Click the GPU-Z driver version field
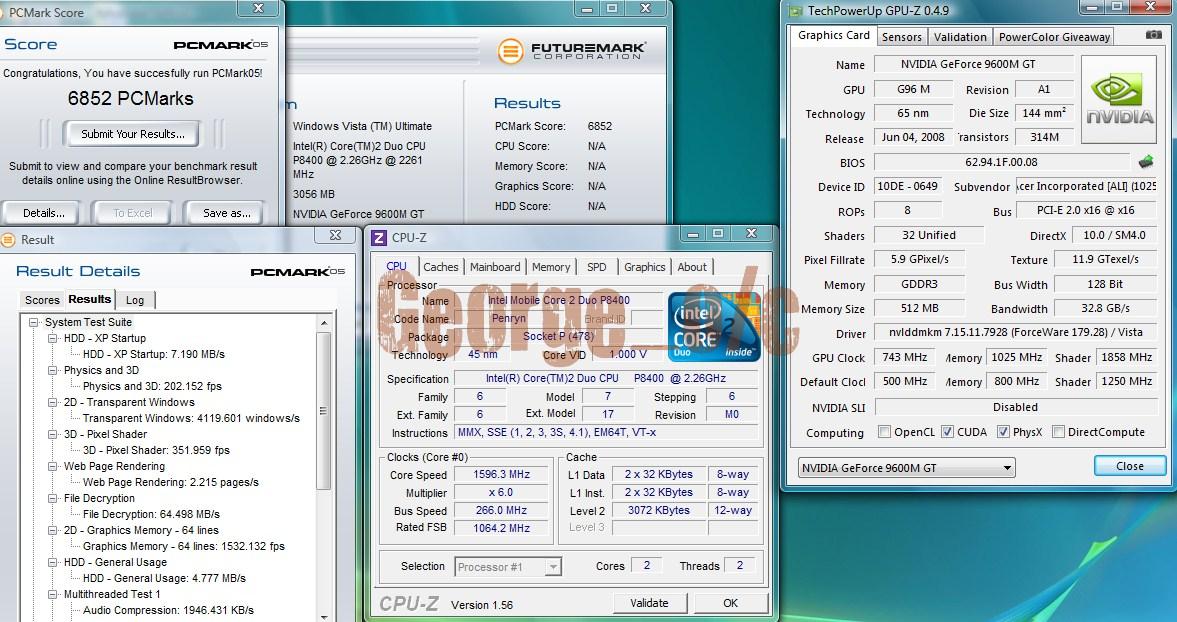The width and height of the screenshot is (1177, 622). tap(1014, 332)
